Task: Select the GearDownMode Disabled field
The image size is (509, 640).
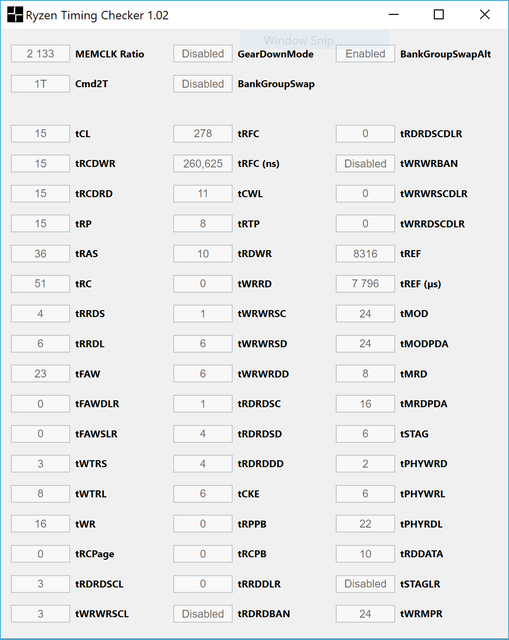Action: (203, 53)
